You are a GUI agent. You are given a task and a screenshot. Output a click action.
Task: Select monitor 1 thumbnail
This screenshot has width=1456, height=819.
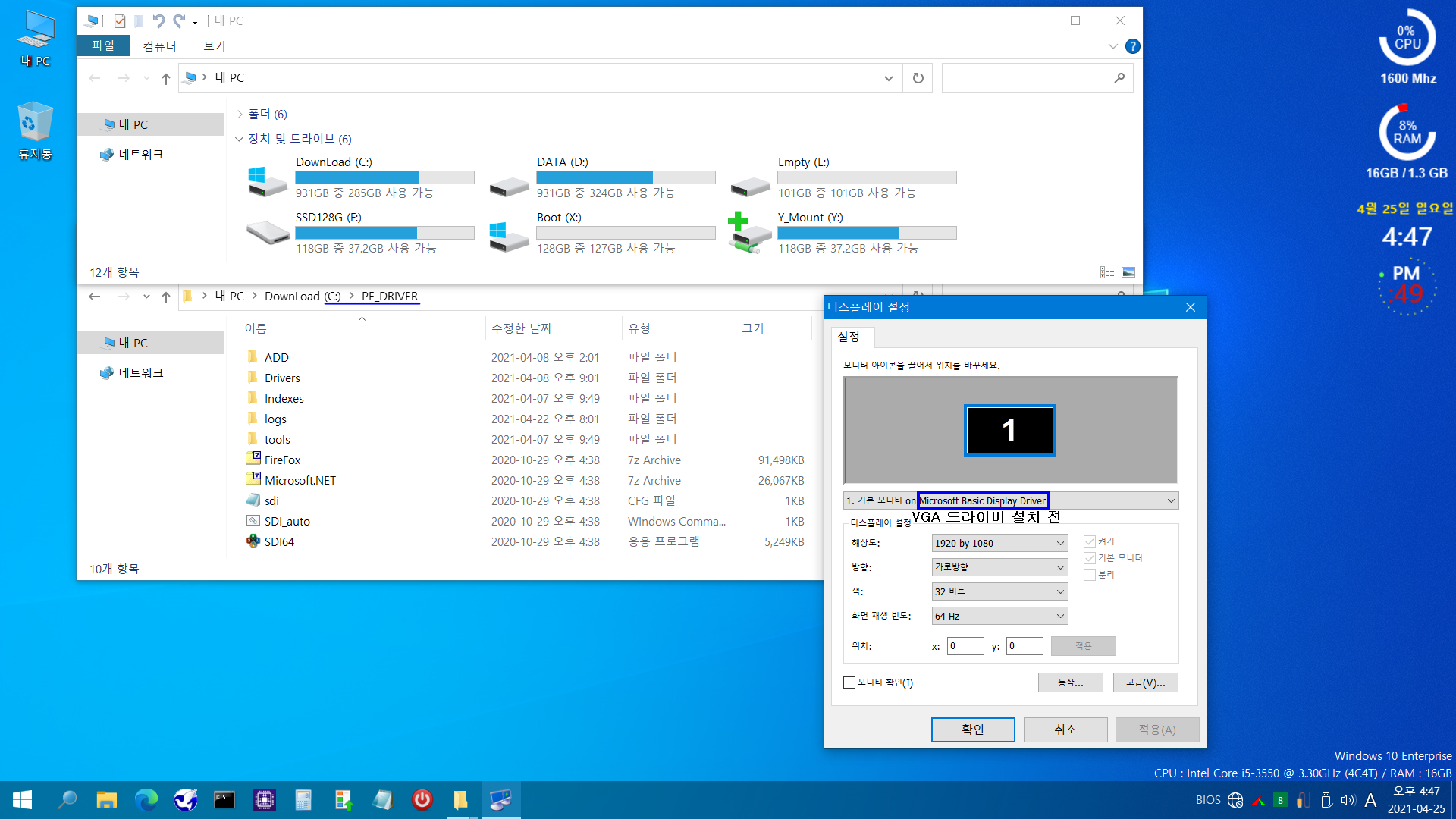(1009, 430)
